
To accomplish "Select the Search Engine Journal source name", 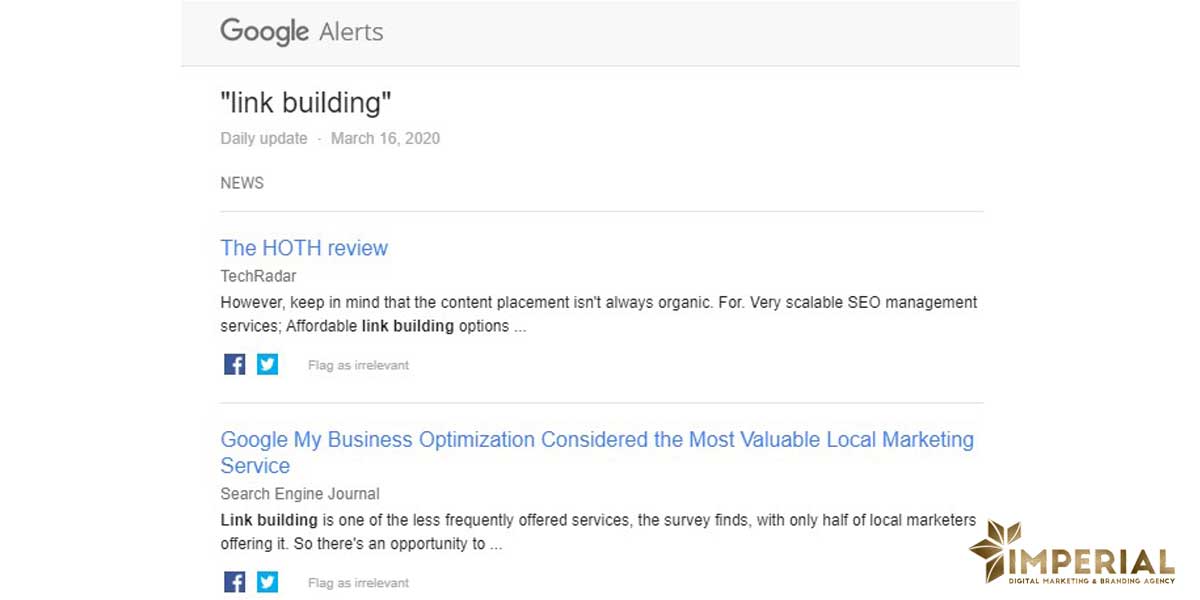I will tap(300, 494).
